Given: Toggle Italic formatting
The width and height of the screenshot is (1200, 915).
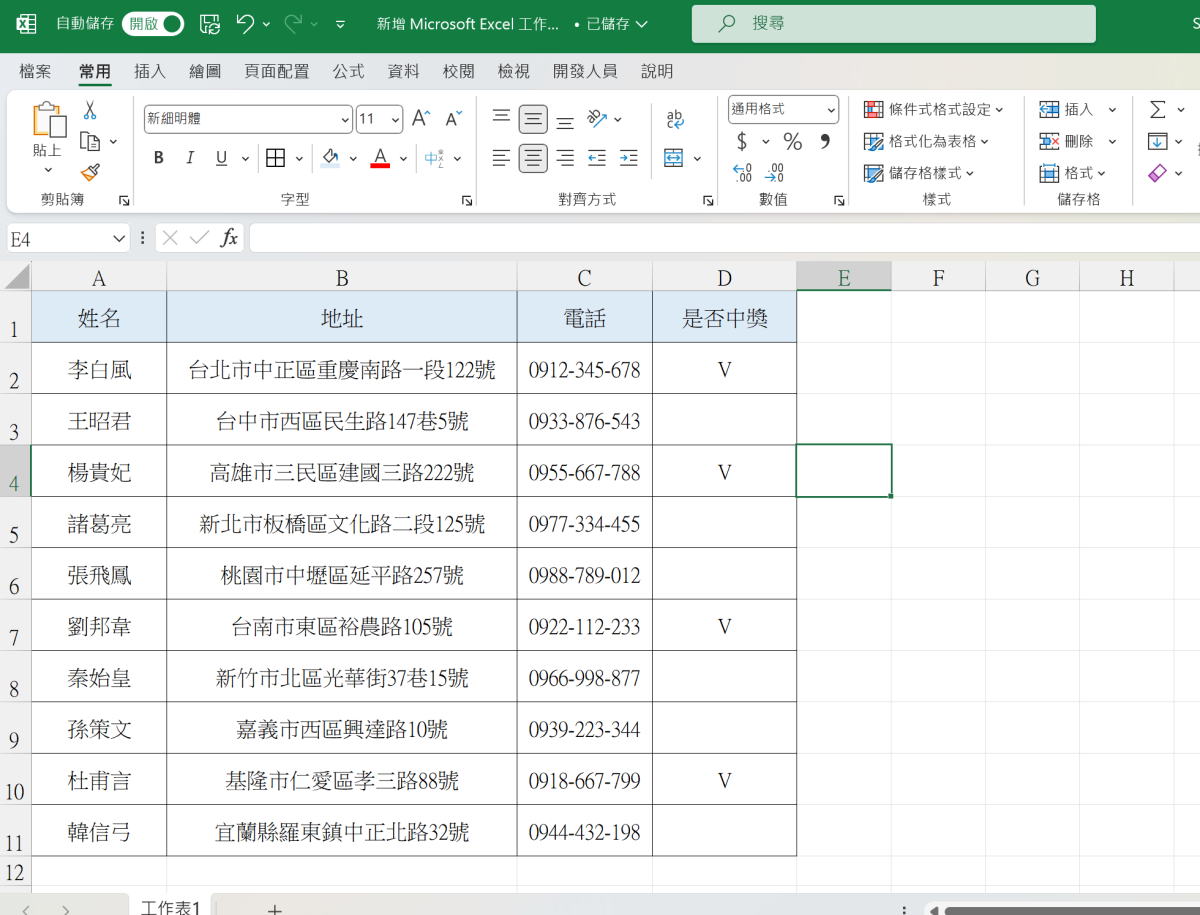Looking at the screenshot, I should tap(189, 158).
